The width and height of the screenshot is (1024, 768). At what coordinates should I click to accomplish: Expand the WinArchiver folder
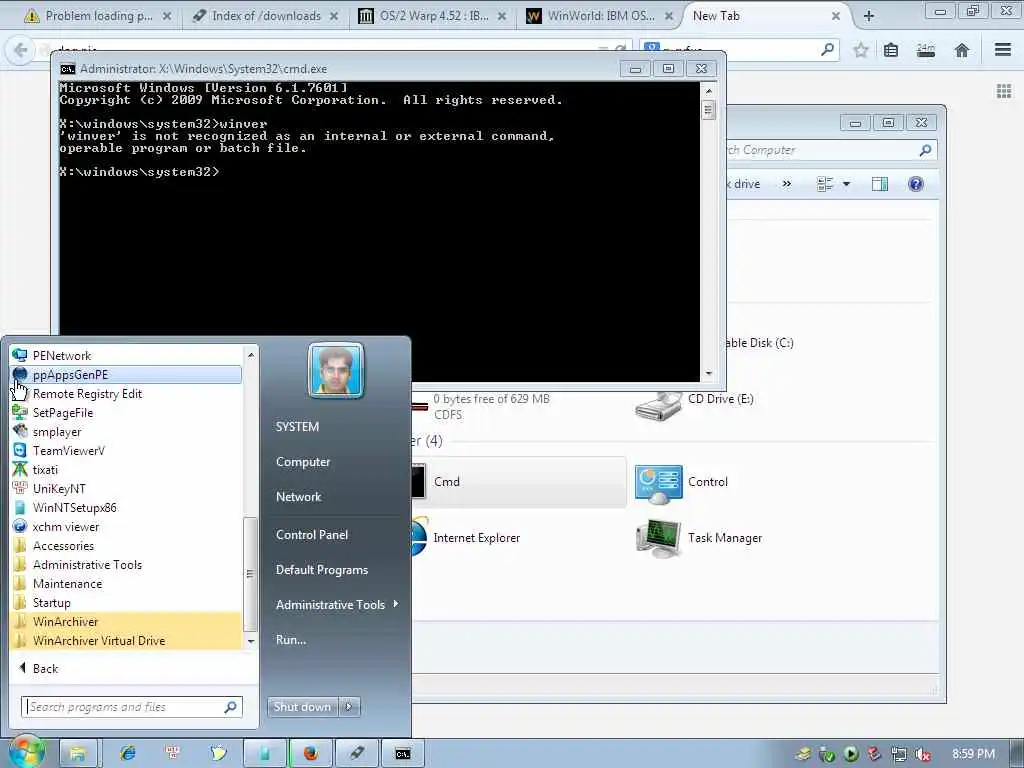[125, 621]
